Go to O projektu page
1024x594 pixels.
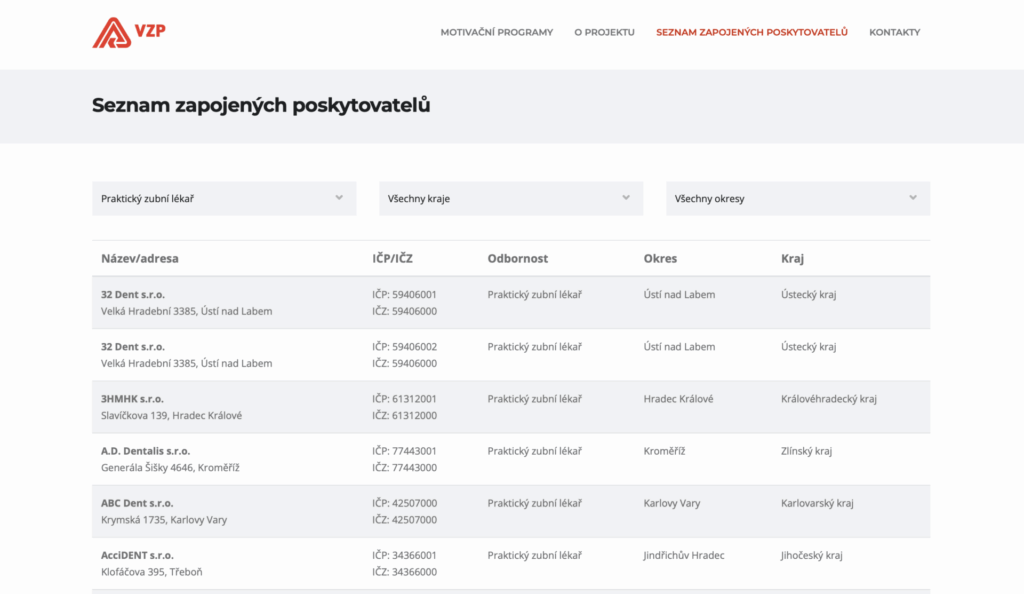604,32
